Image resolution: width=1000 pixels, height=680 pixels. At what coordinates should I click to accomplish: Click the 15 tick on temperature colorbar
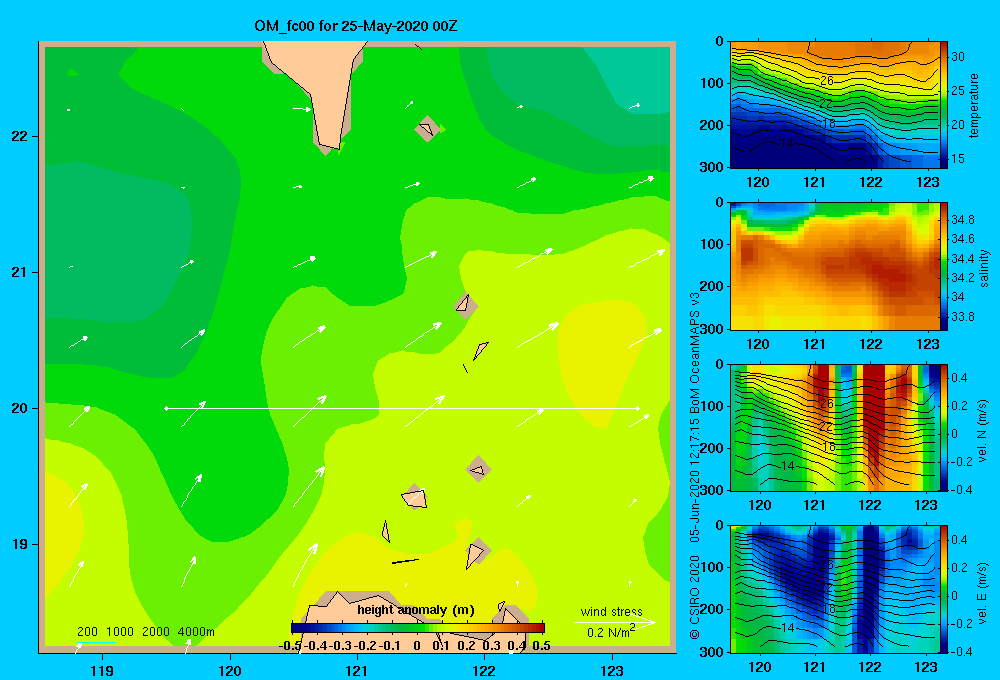tap(958, 159)
